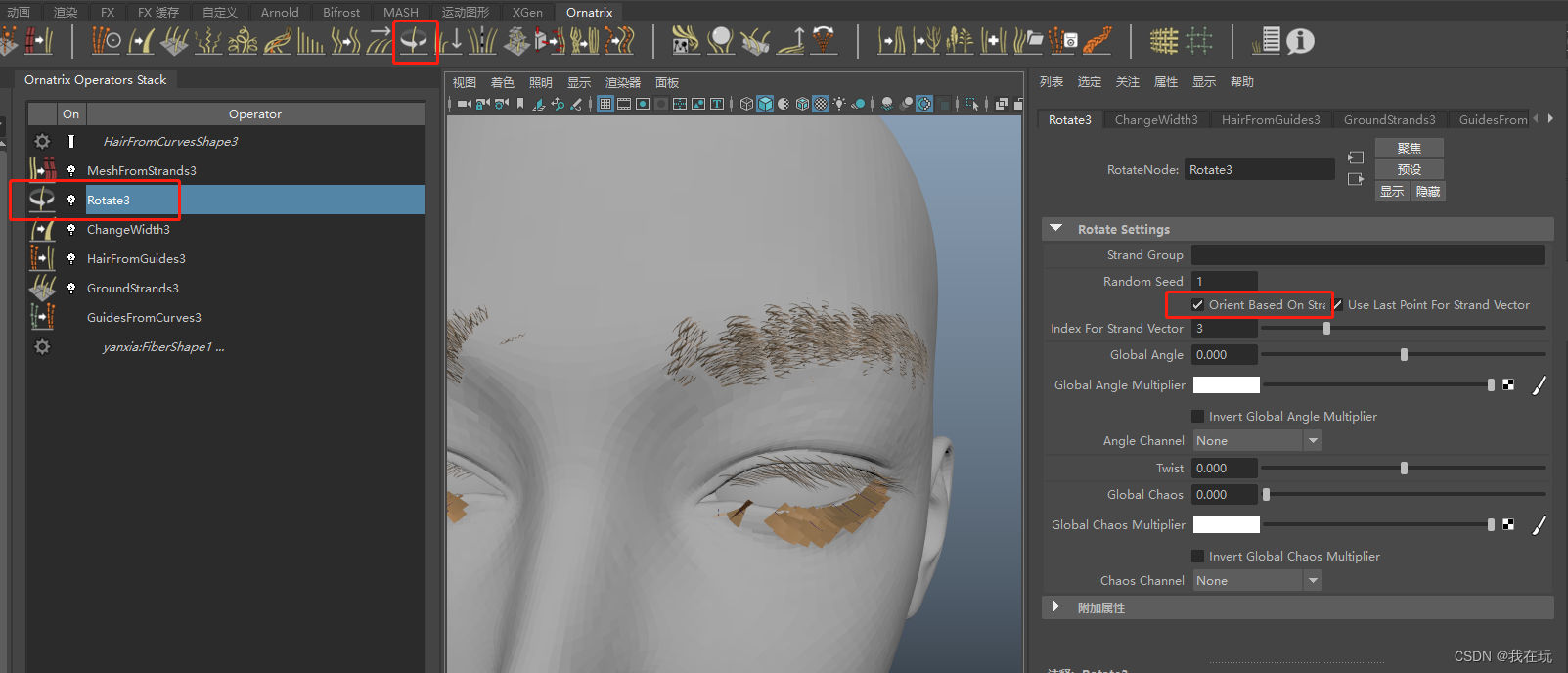Viewport: 1568px width, 673px height.
Task: Switch to HairFromGuides3 attribute tab
Action: [x=1271, y=120]
